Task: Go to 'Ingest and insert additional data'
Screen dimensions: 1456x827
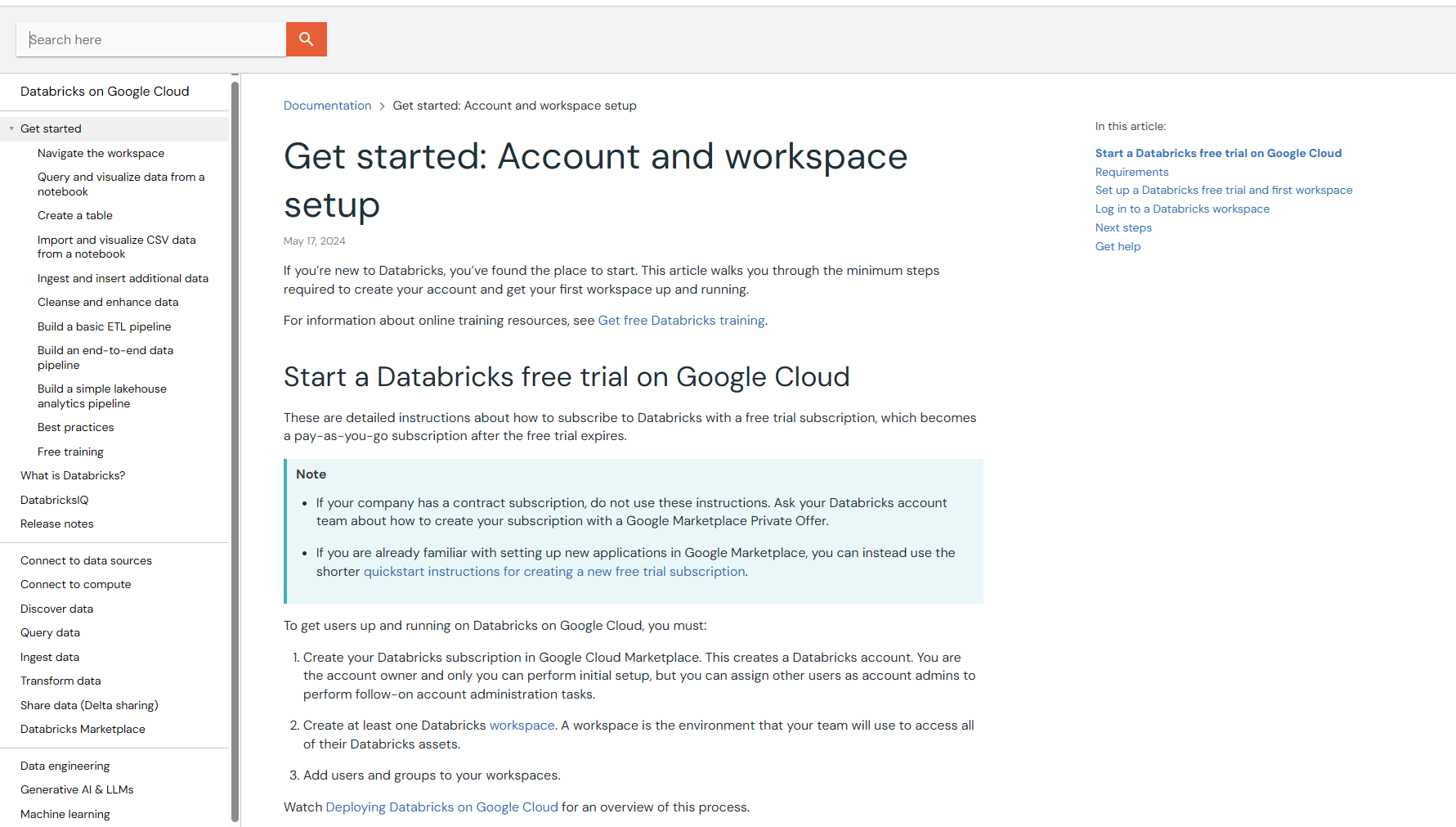Action: pos(123,279)
